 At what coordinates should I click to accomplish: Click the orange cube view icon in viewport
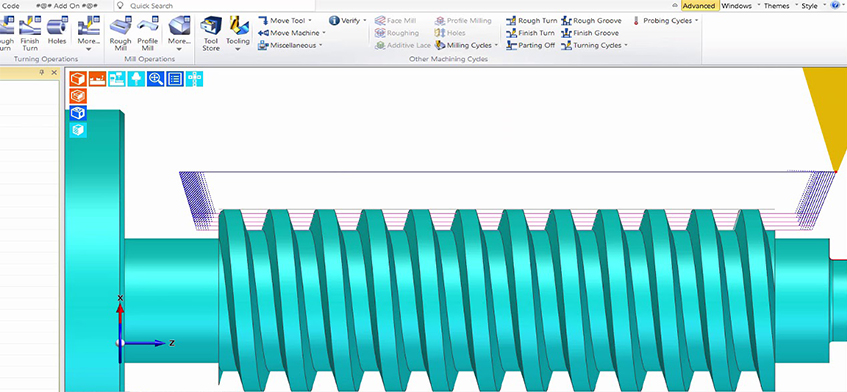pyautogui.click(x=78, y=79)
